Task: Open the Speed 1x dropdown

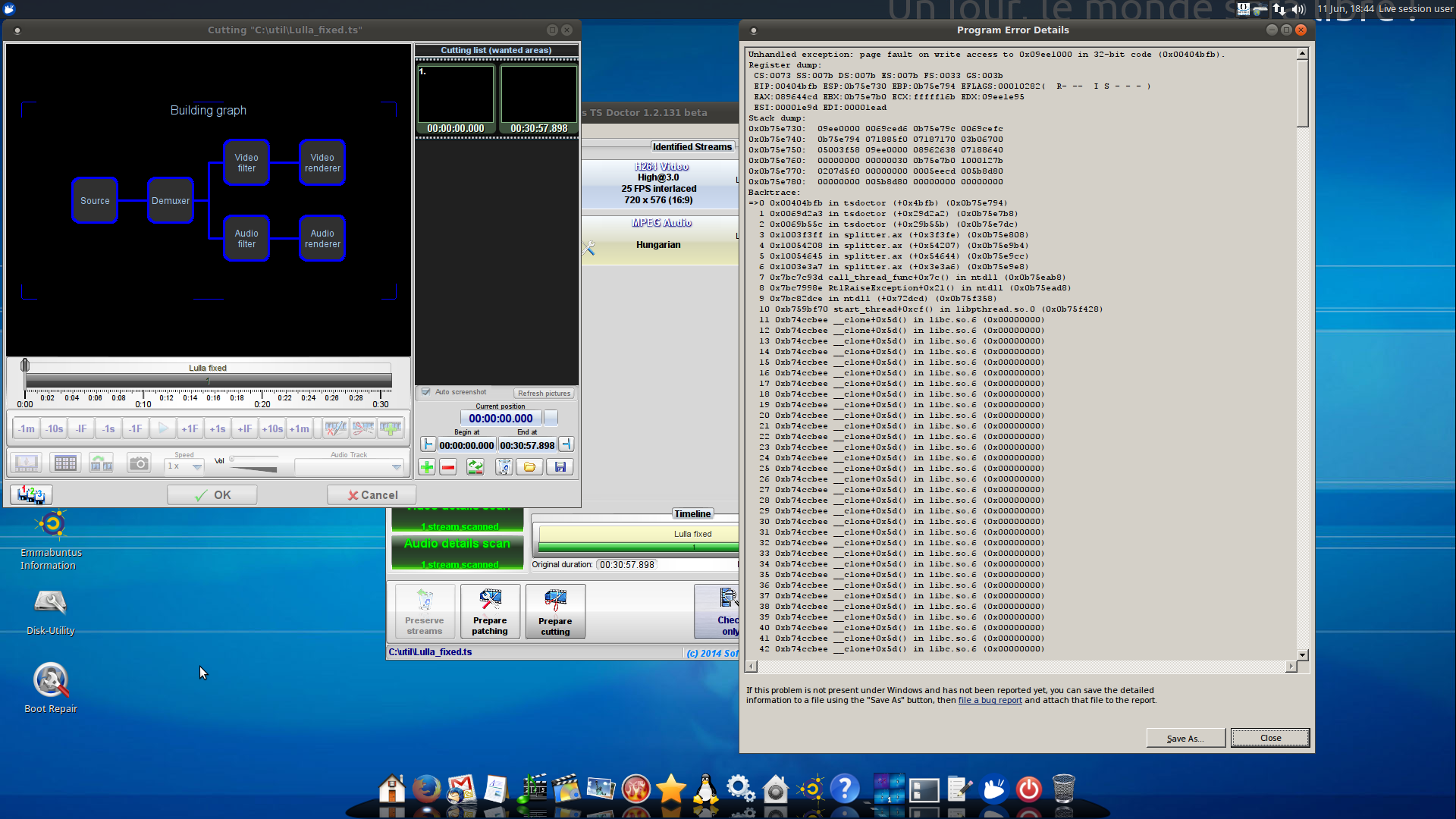Action: point(184,466)
